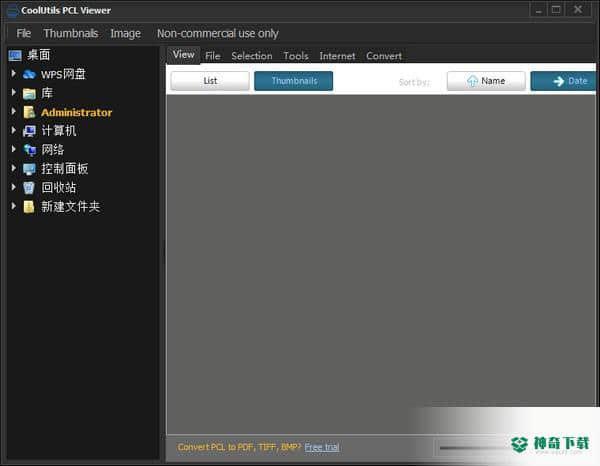Expand the 库 tree node
The width and height of the screenshot is (600, 466).
pos(14,92)
